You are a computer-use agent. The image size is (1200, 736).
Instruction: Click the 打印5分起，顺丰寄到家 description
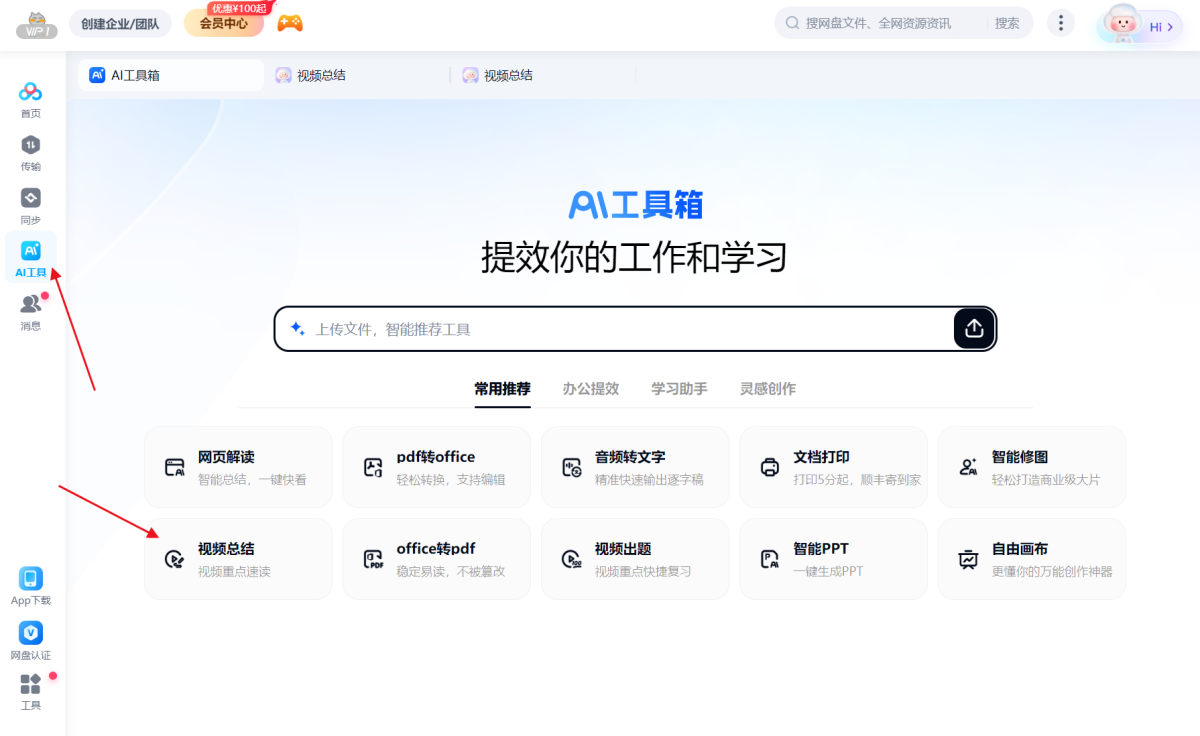click(x=857, y=480)
